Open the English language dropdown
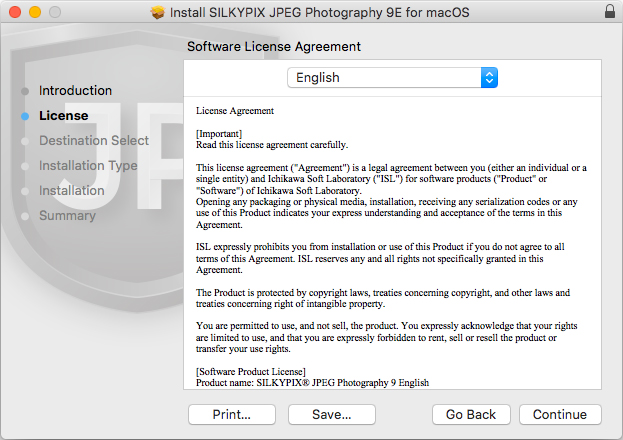 point(392,78)
